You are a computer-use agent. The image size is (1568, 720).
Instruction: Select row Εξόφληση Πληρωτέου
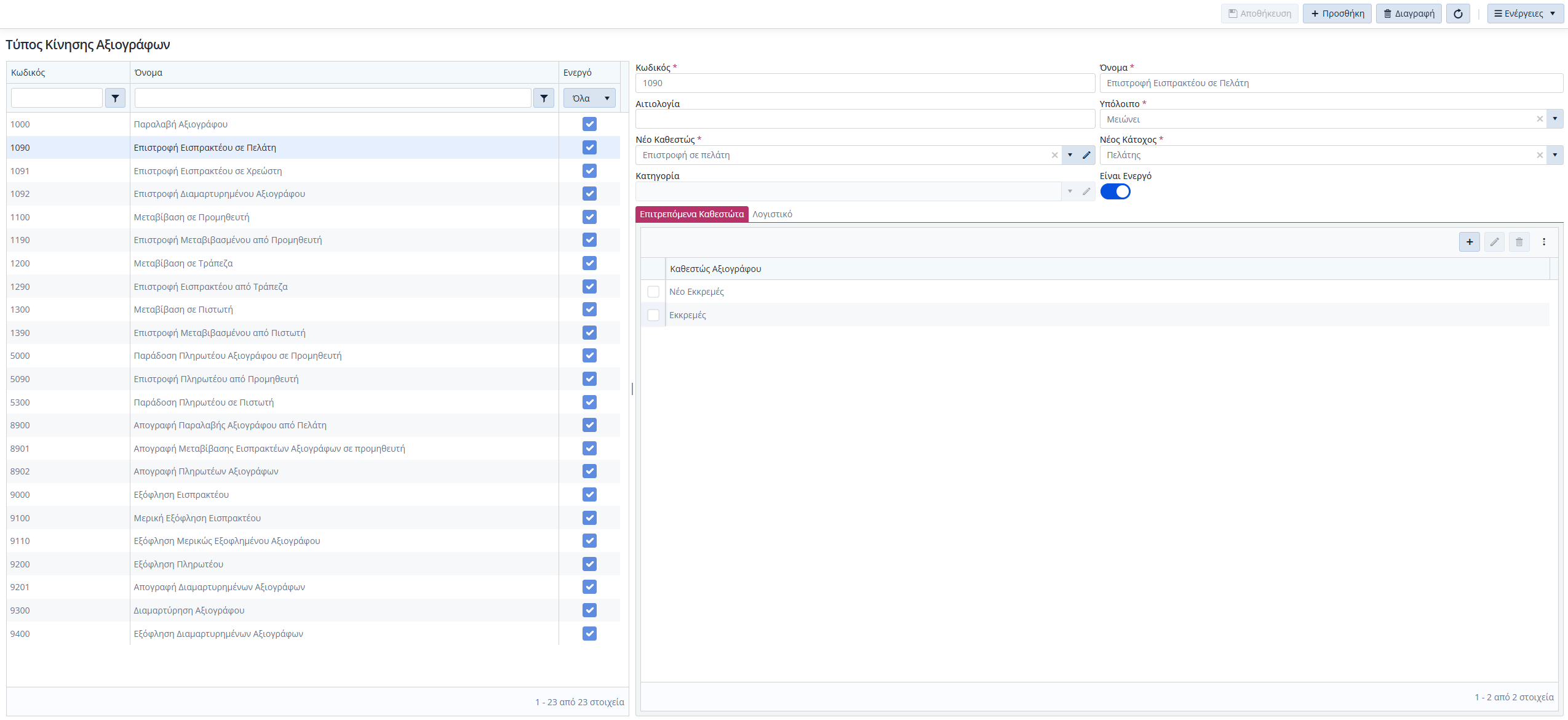[313, 564]
